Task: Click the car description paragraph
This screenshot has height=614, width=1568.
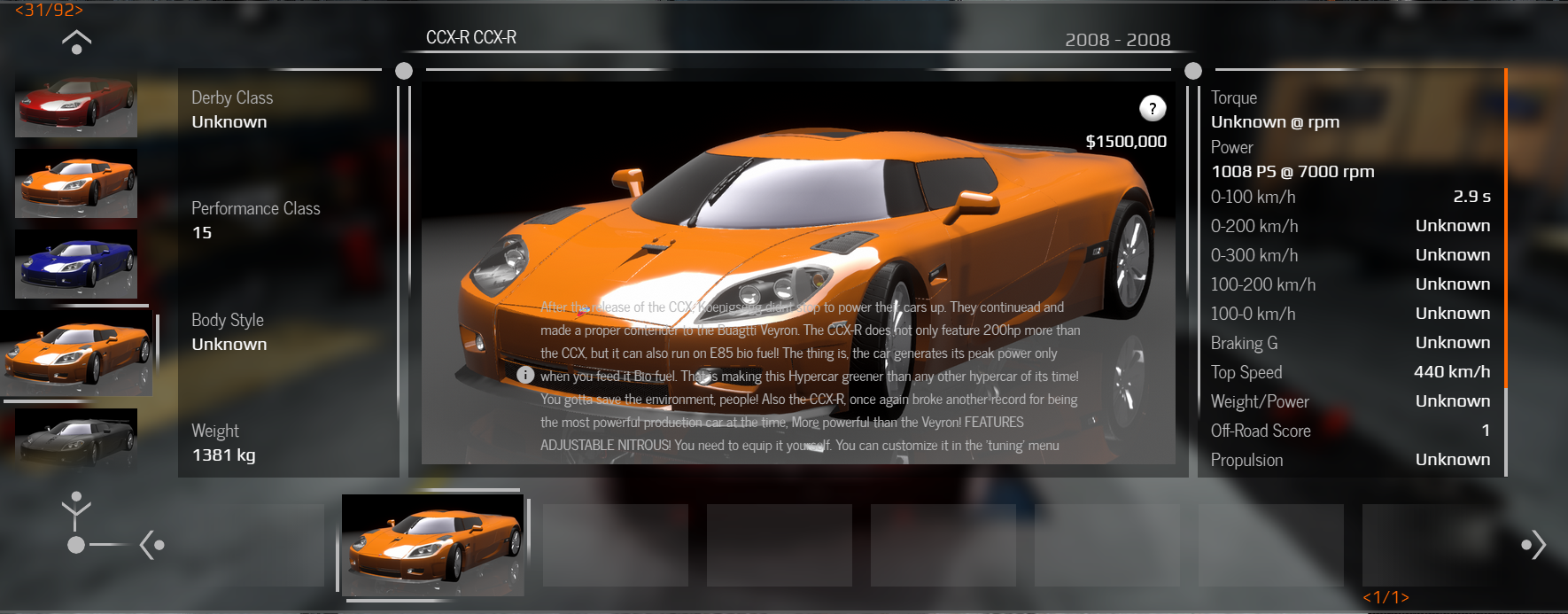Action: click(810, 377)
